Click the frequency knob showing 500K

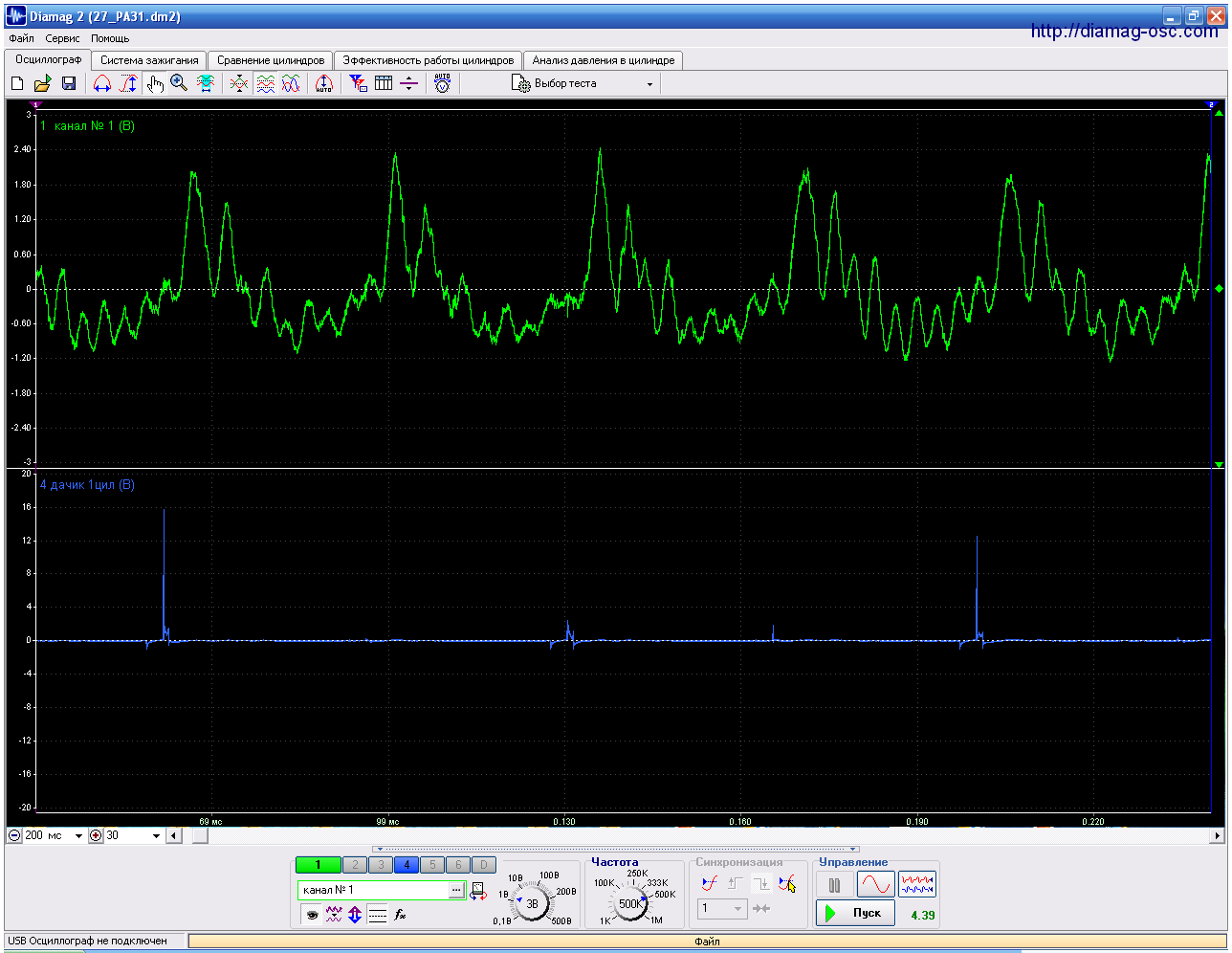click(x=630, y=902)
